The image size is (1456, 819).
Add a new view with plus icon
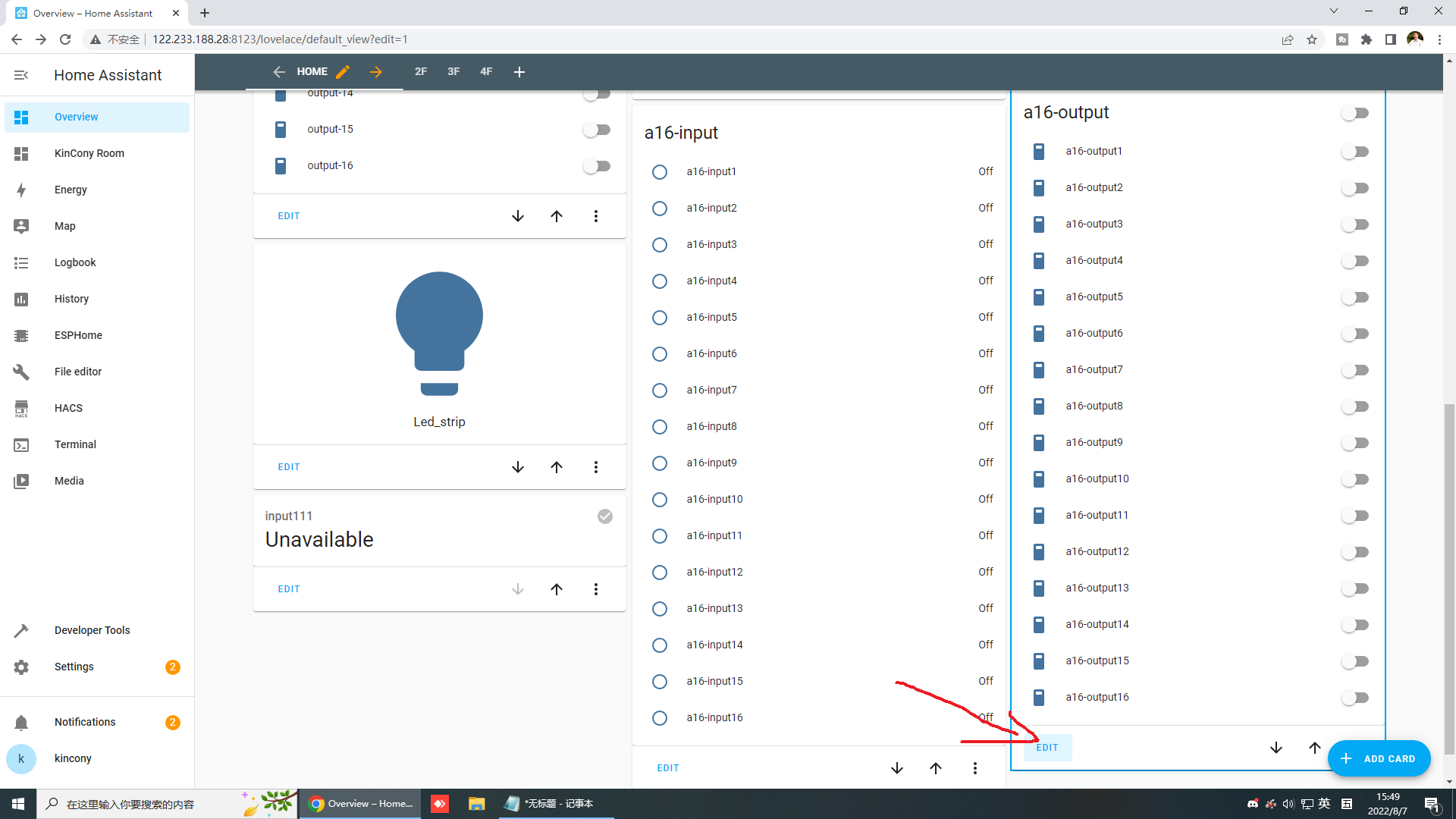point(519,72)
